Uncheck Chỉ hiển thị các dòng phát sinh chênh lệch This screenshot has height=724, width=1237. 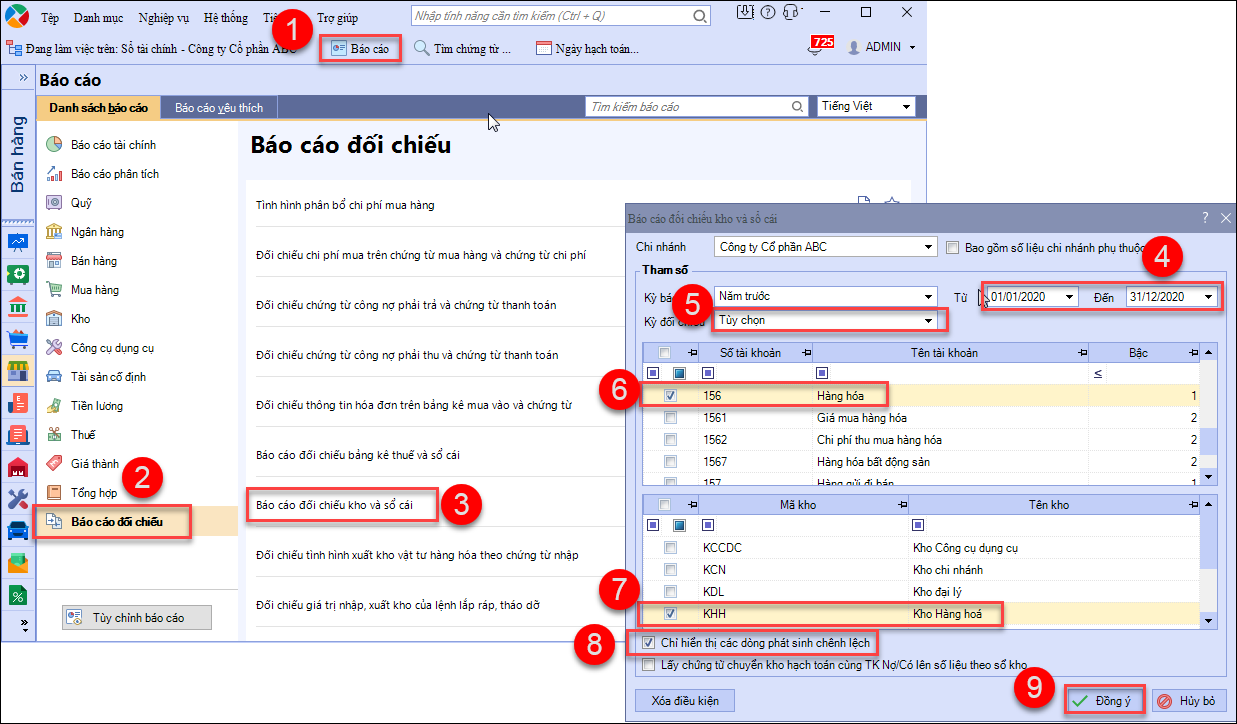click(649, 642)
